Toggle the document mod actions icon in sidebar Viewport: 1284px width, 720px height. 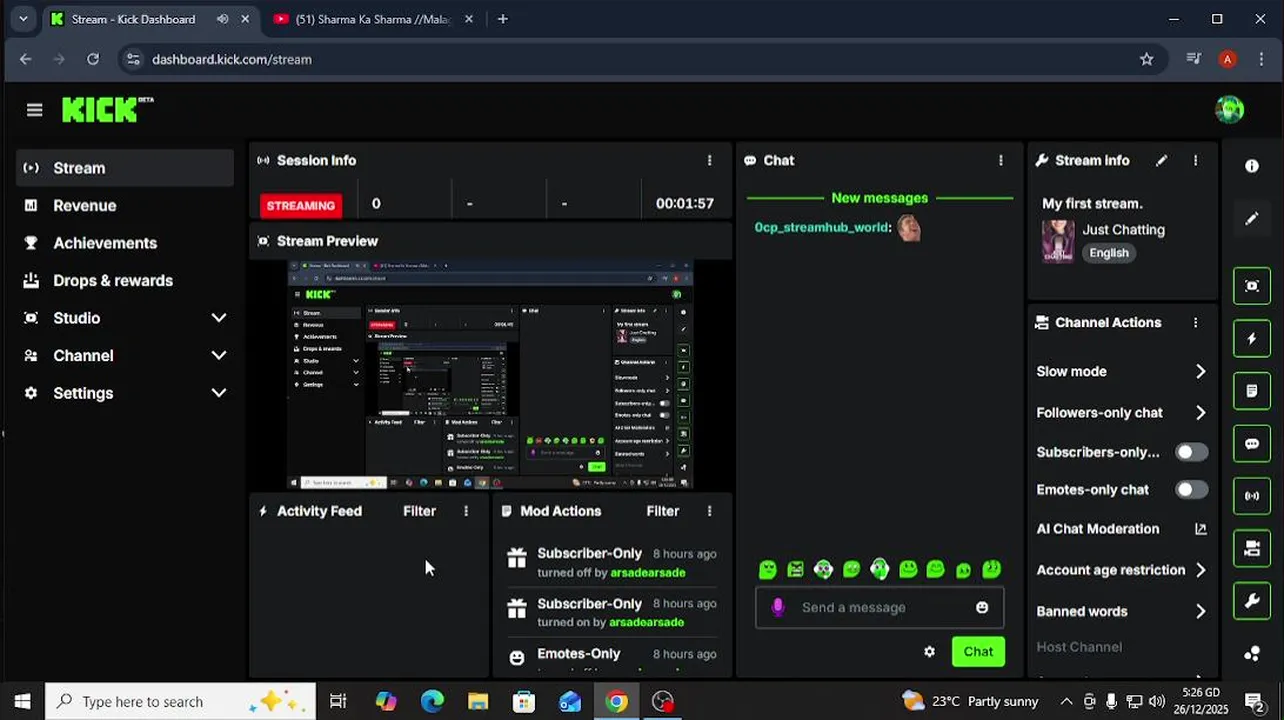[x=1252, y=391]
